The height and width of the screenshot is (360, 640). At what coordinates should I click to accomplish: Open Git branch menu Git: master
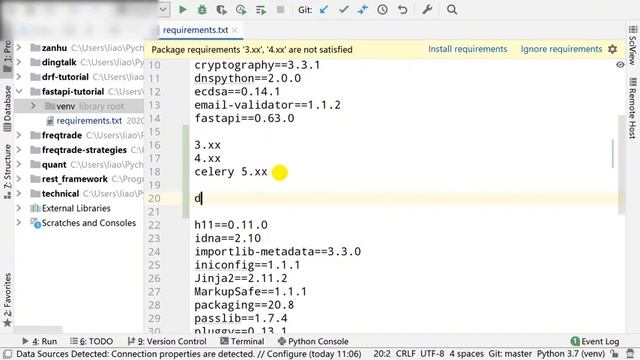(510, 354)
